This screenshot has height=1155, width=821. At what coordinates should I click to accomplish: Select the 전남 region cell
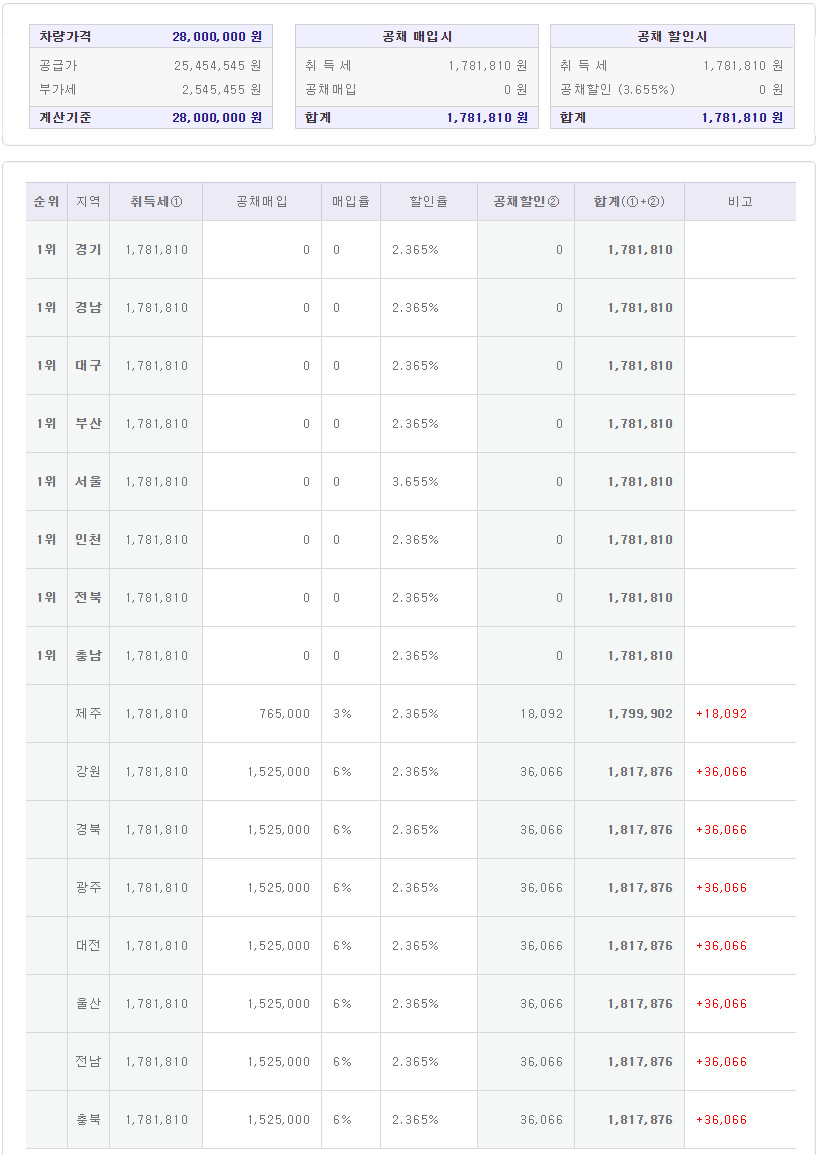point(88,1061)
